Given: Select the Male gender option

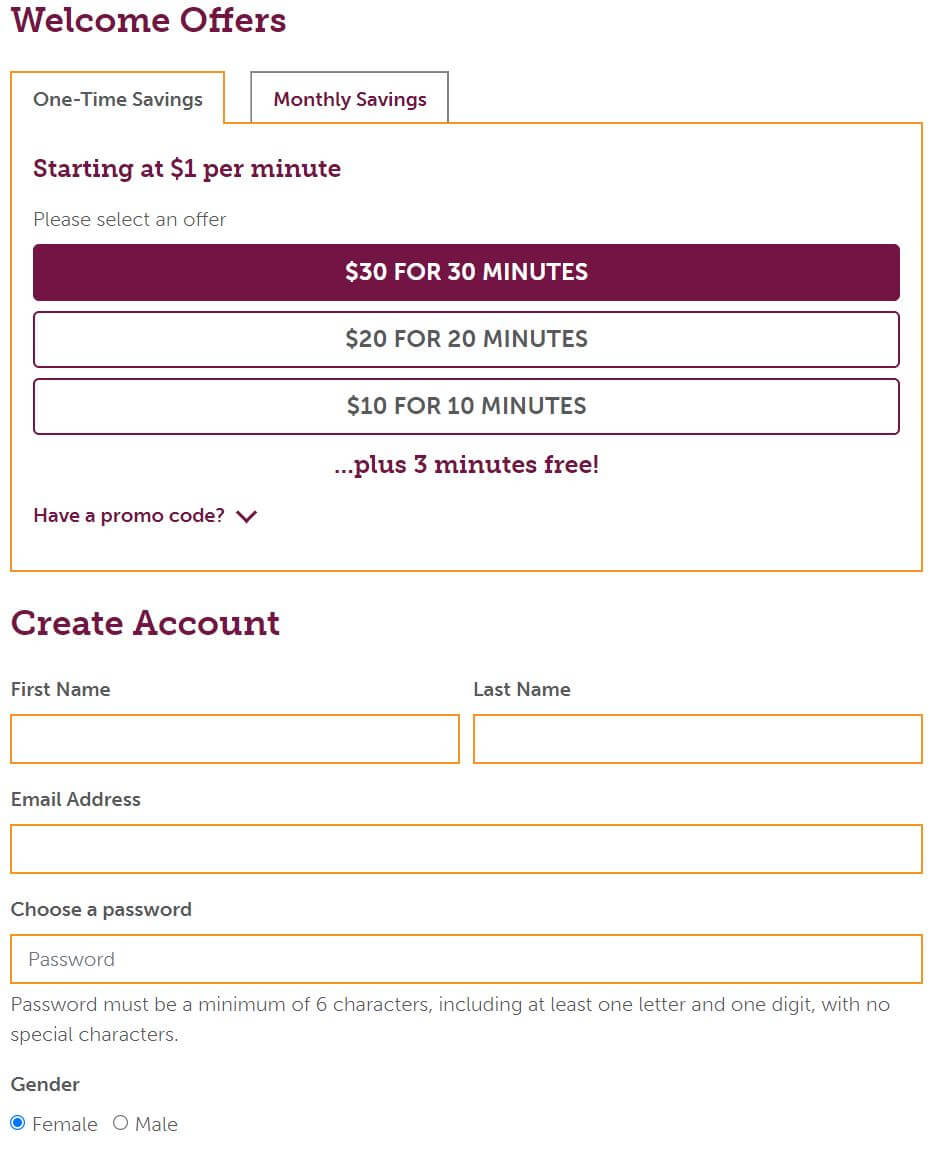Looking at the screenshot, I should (120, 1123).
